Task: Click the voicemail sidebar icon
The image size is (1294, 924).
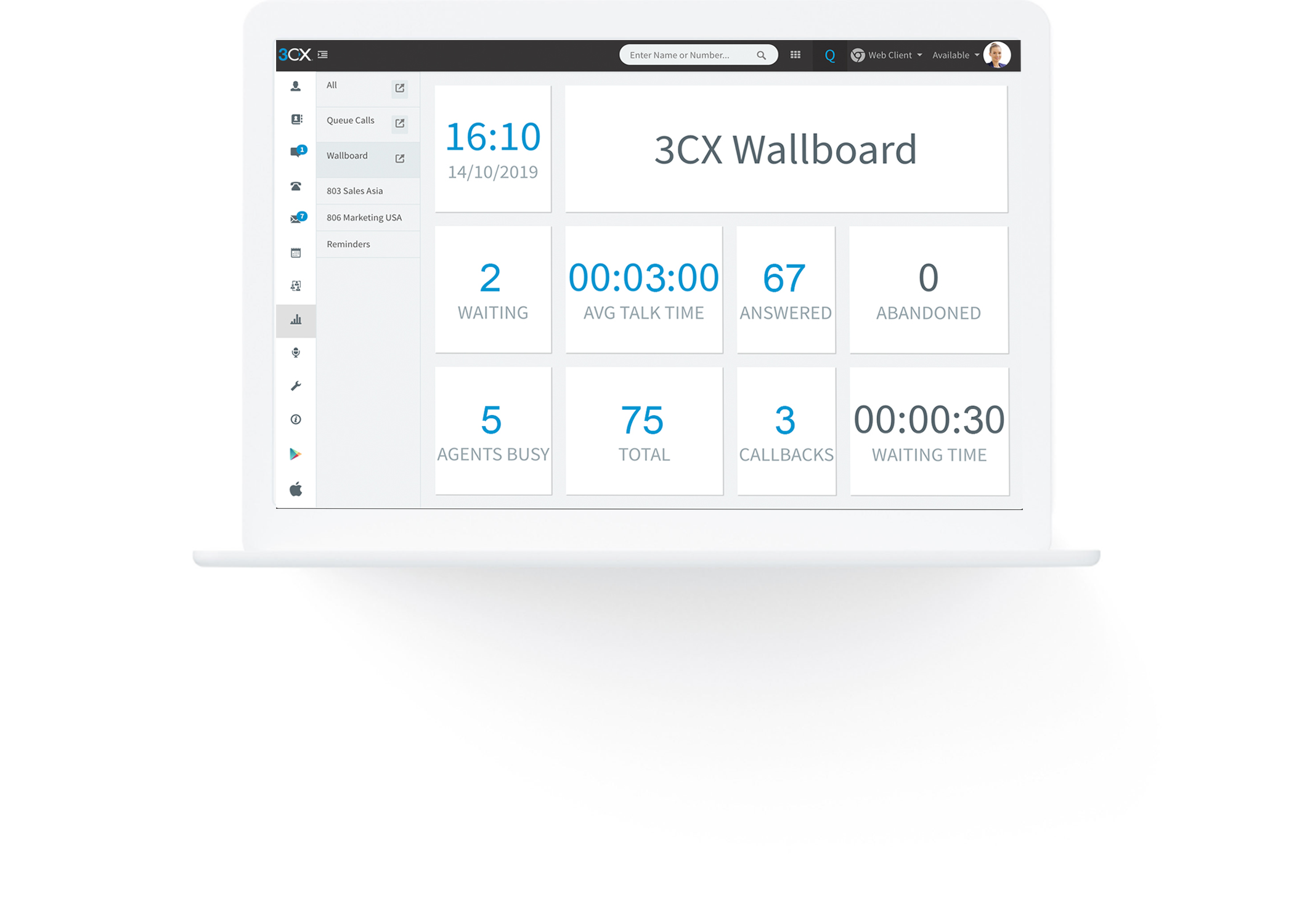Action: pos(296,218)
